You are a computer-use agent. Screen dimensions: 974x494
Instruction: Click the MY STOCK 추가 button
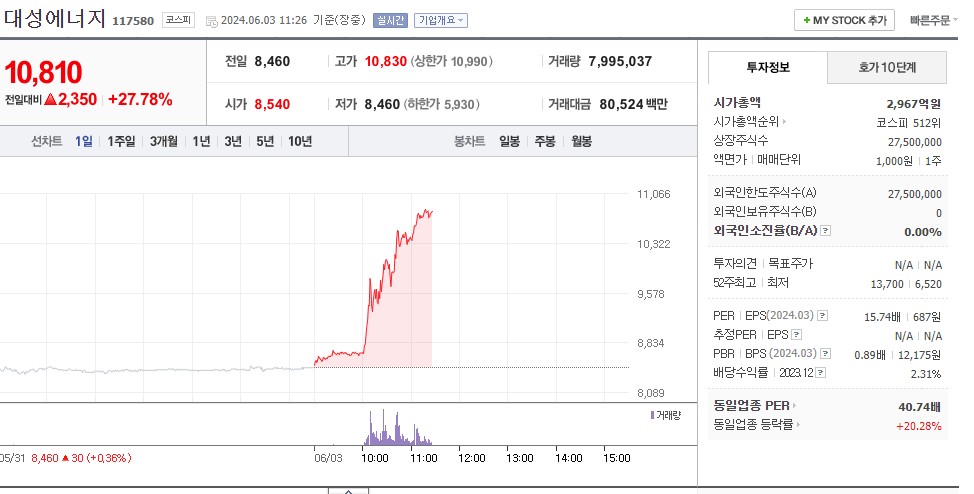click(x=844, y=21)
